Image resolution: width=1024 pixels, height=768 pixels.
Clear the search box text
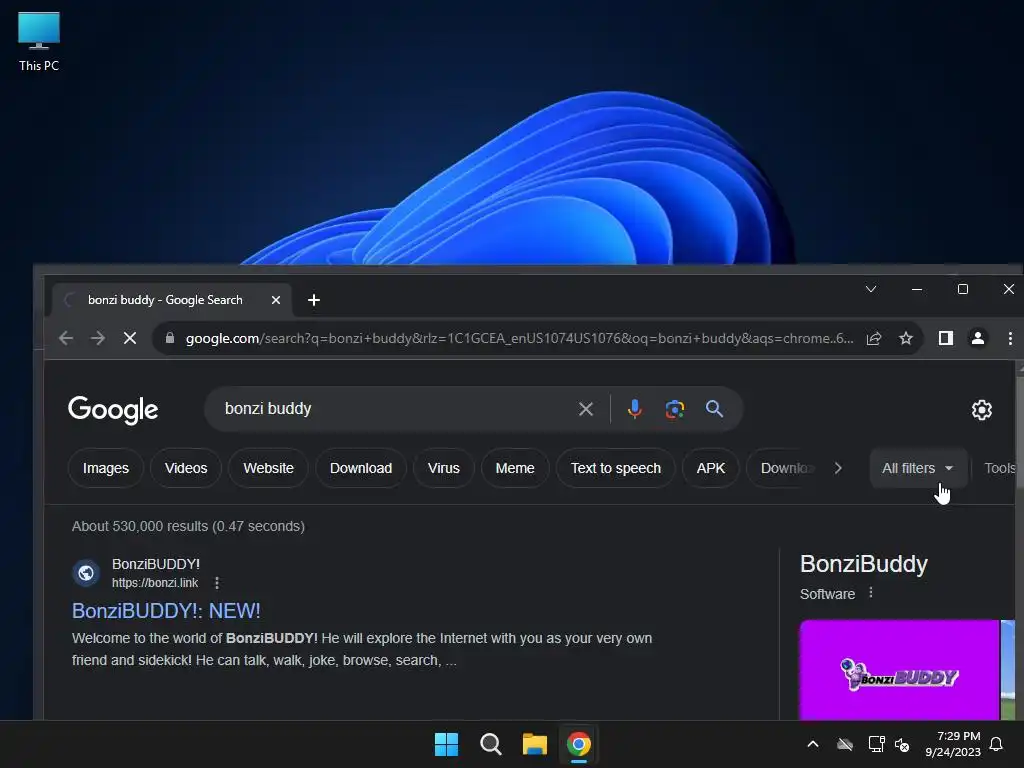pos(586,409)
